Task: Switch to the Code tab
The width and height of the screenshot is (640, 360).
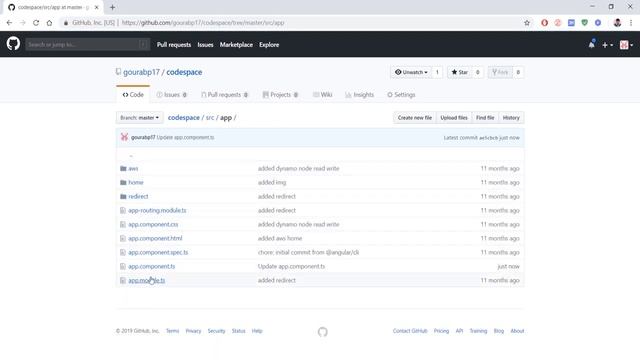Action: tap(133, 95)
